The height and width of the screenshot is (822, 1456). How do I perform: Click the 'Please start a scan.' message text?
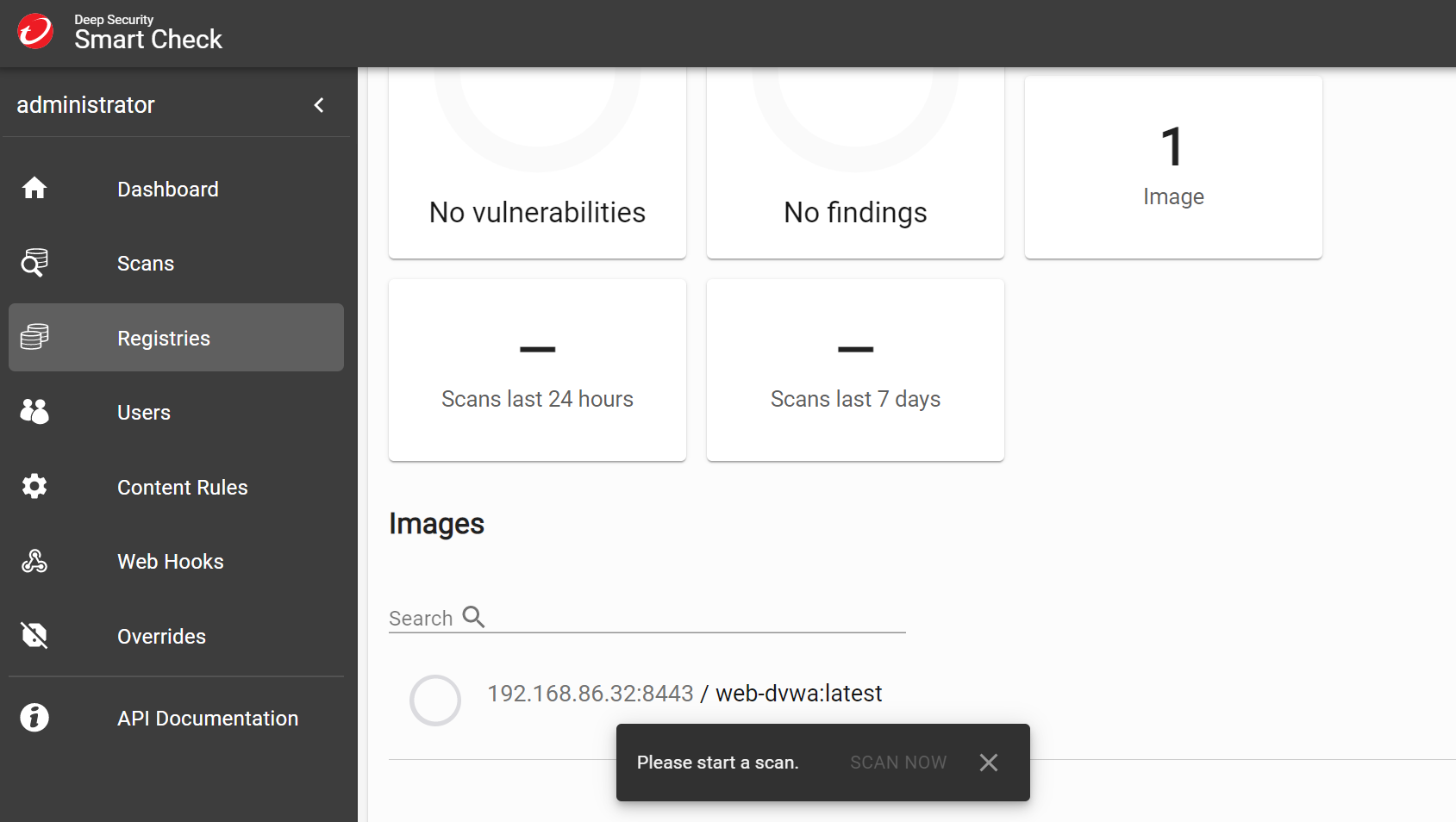point(717,763)
